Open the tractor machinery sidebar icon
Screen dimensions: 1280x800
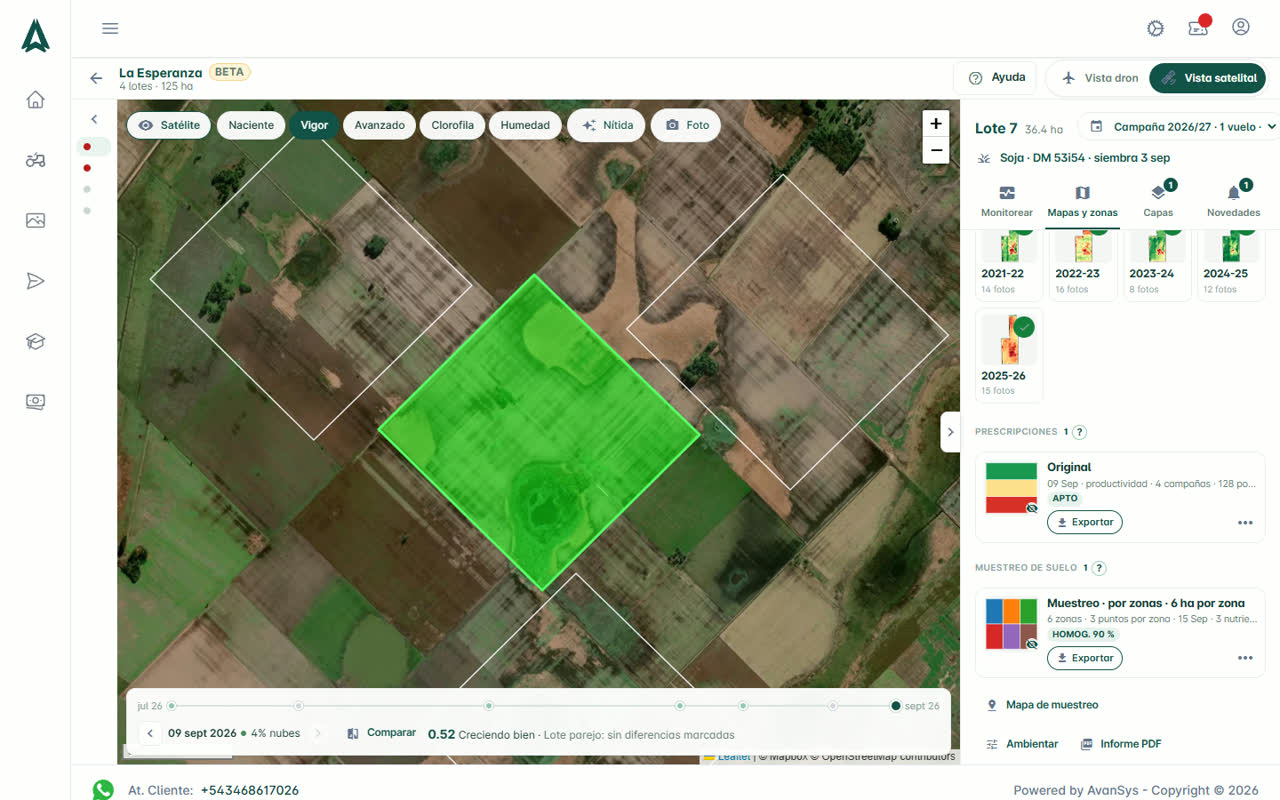(x=36, y=160)
